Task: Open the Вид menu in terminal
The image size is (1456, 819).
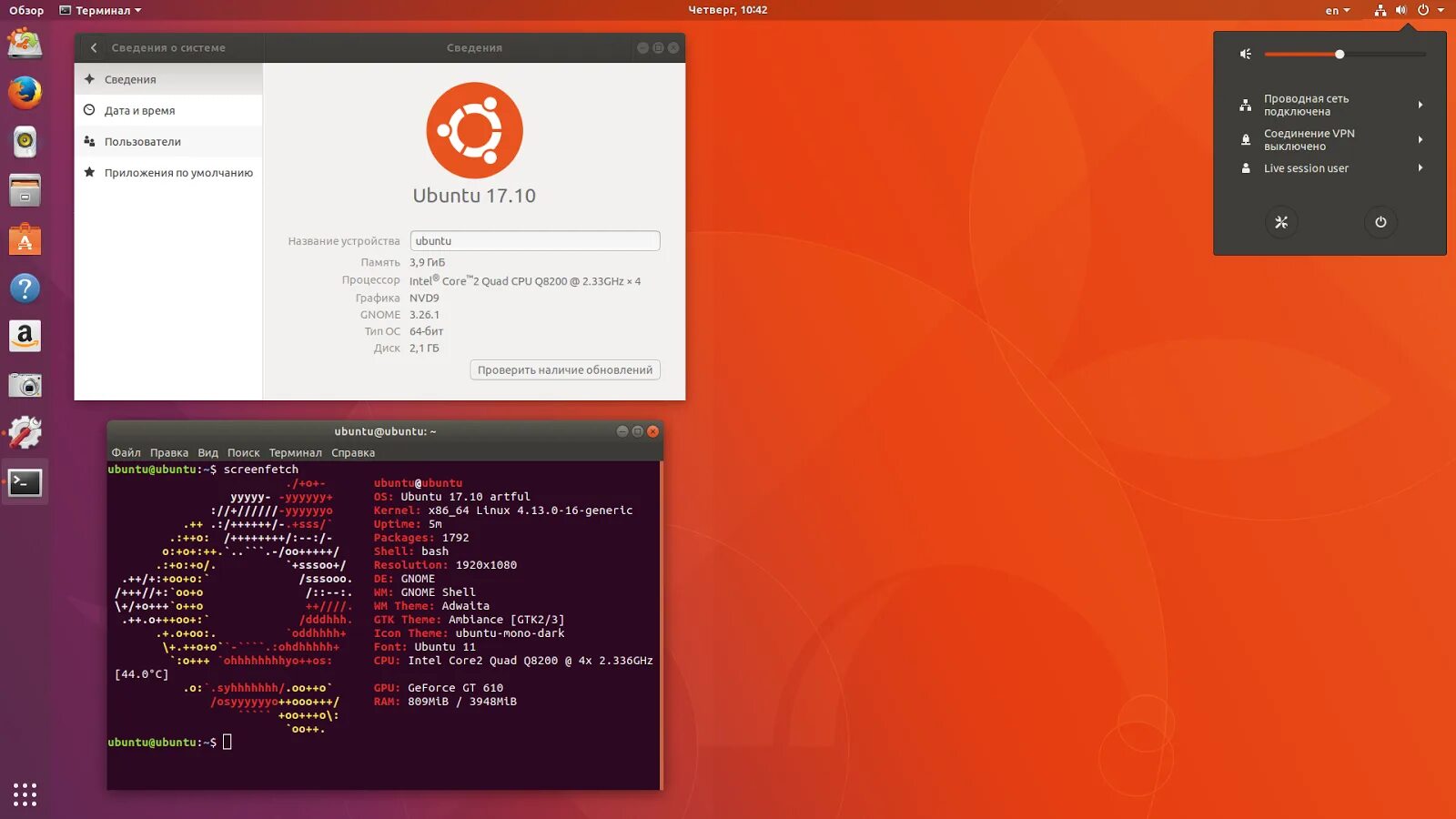Action: coord(207,452)
